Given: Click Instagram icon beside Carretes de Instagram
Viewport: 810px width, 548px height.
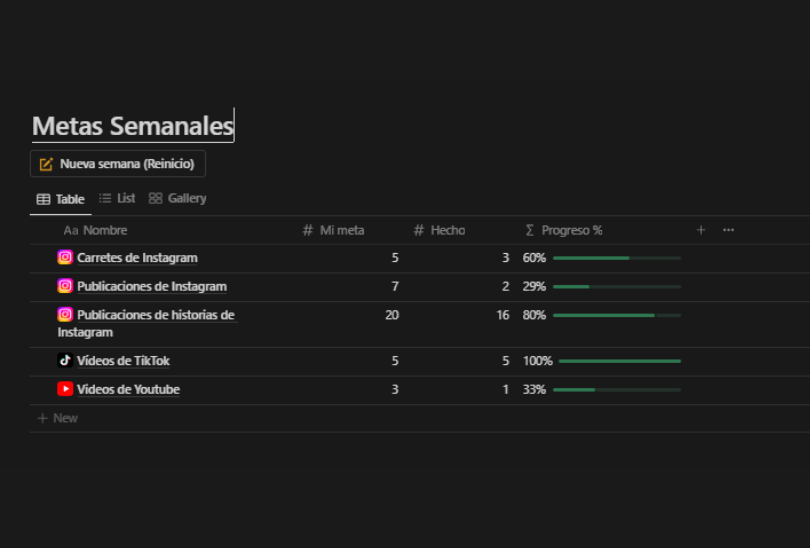Looking at the screenshot, I should [x=65, y=258].
